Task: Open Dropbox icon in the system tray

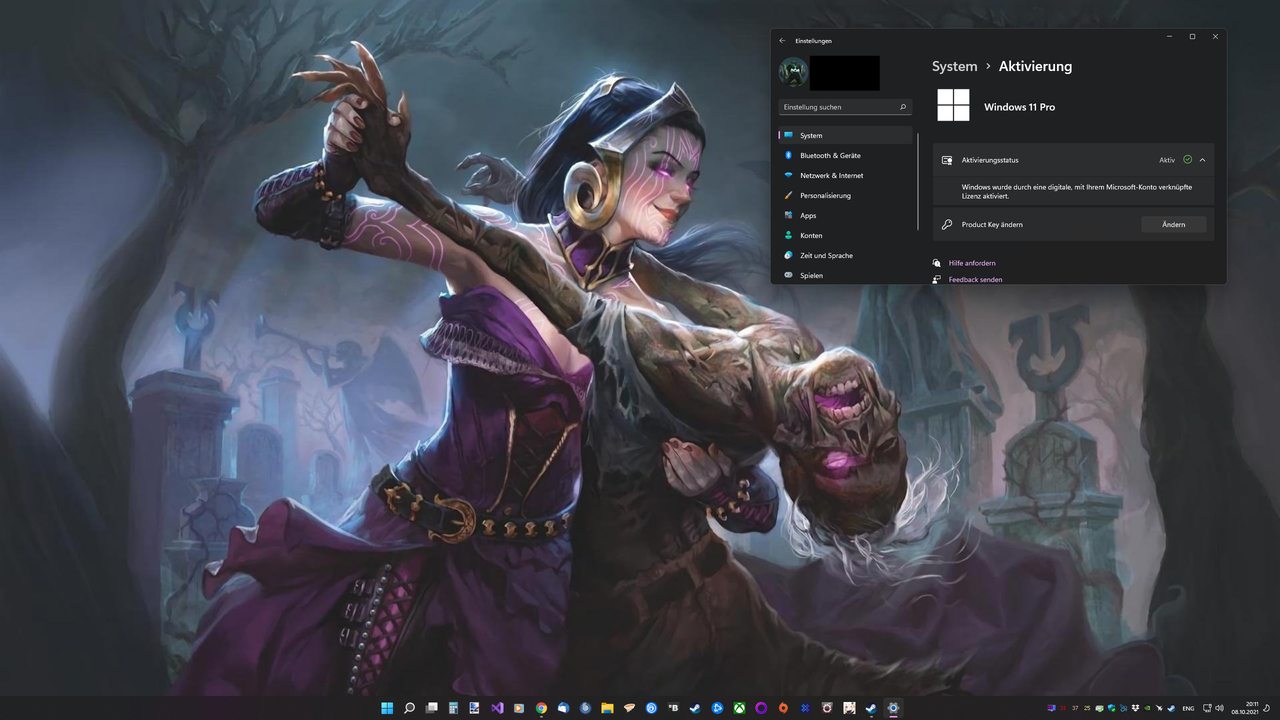Action: pos(1135,708)
